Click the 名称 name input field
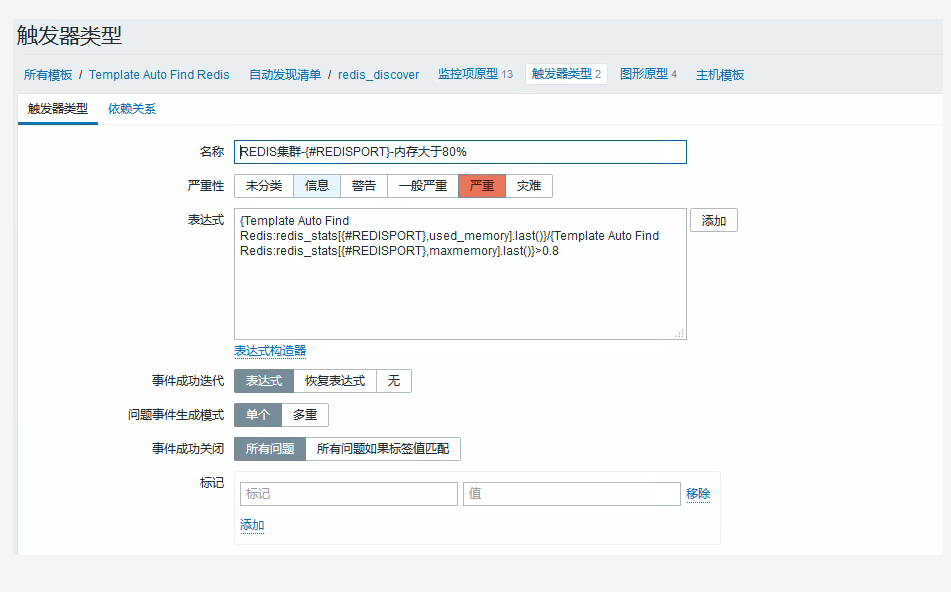 point(460,152)
